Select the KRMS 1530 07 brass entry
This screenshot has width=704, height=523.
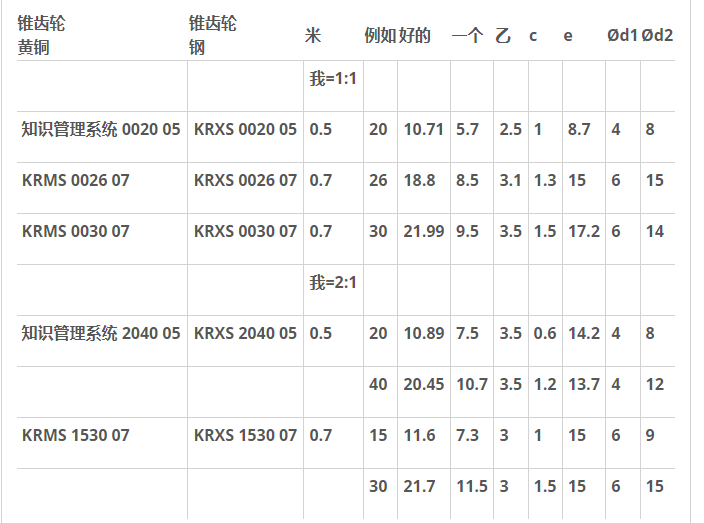tap(76, 436)
